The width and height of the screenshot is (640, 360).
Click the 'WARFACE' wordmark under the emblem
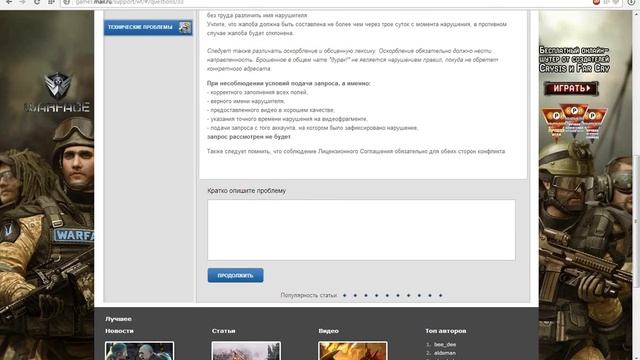click(x=57, y=108)
